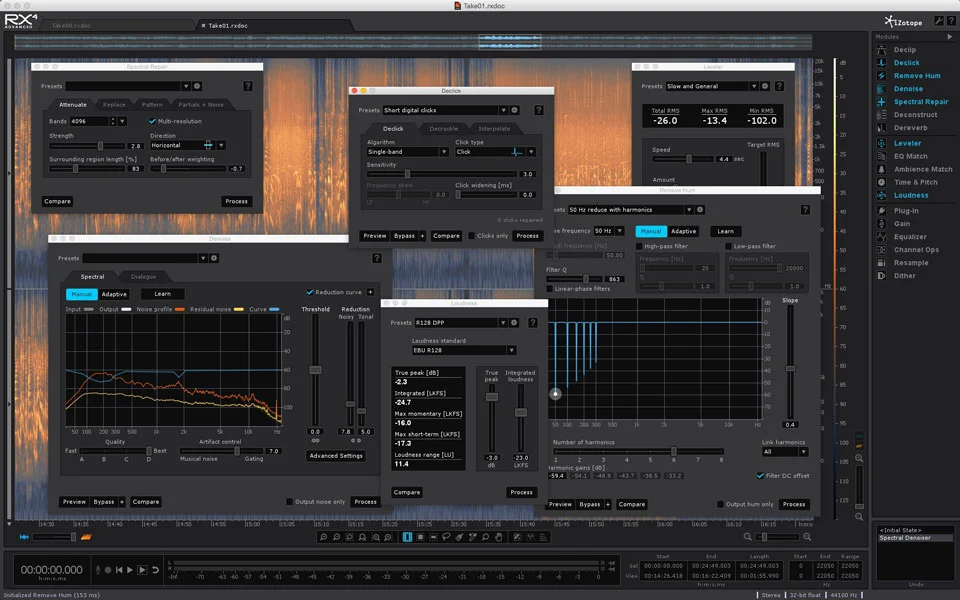Enable Output hum only checkbox
The image size is (960, 600).
(721, 504)
